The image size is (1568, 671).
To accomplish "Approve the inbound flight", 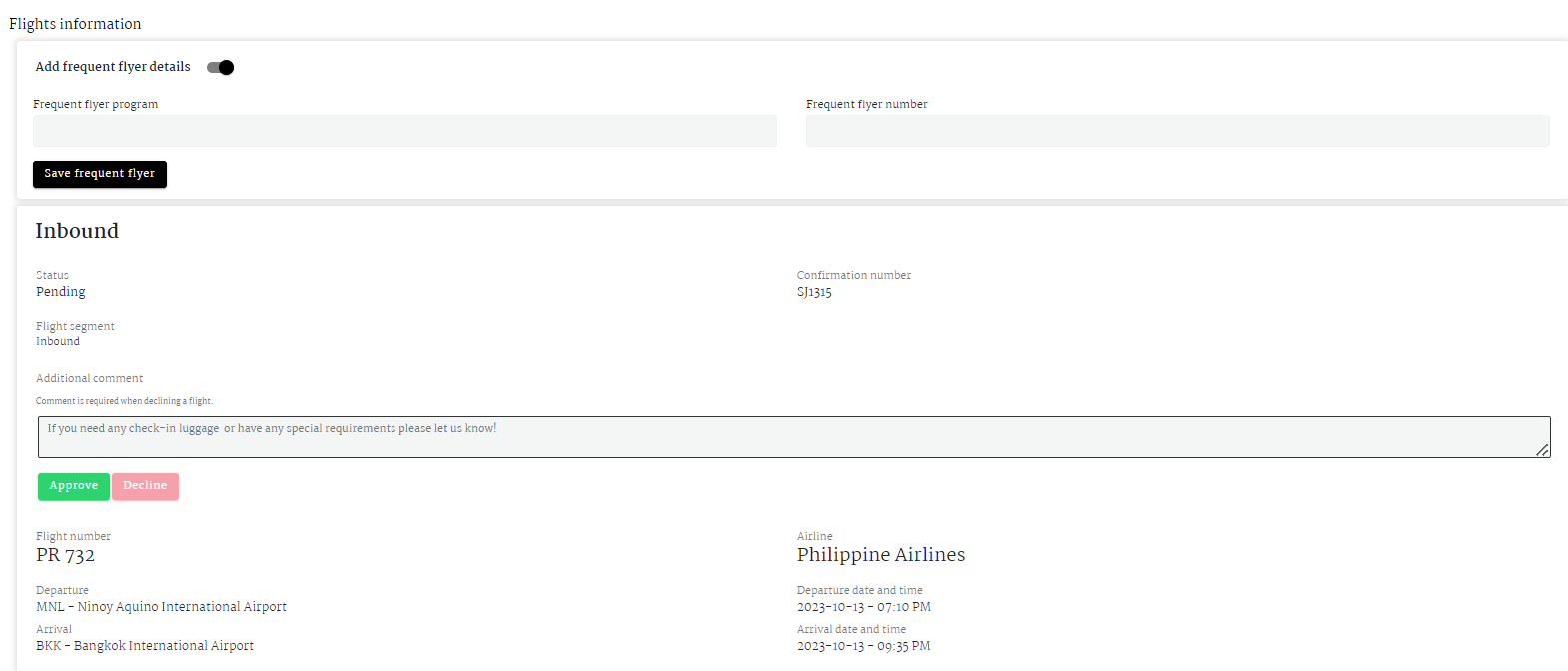I will coord(74,486).
